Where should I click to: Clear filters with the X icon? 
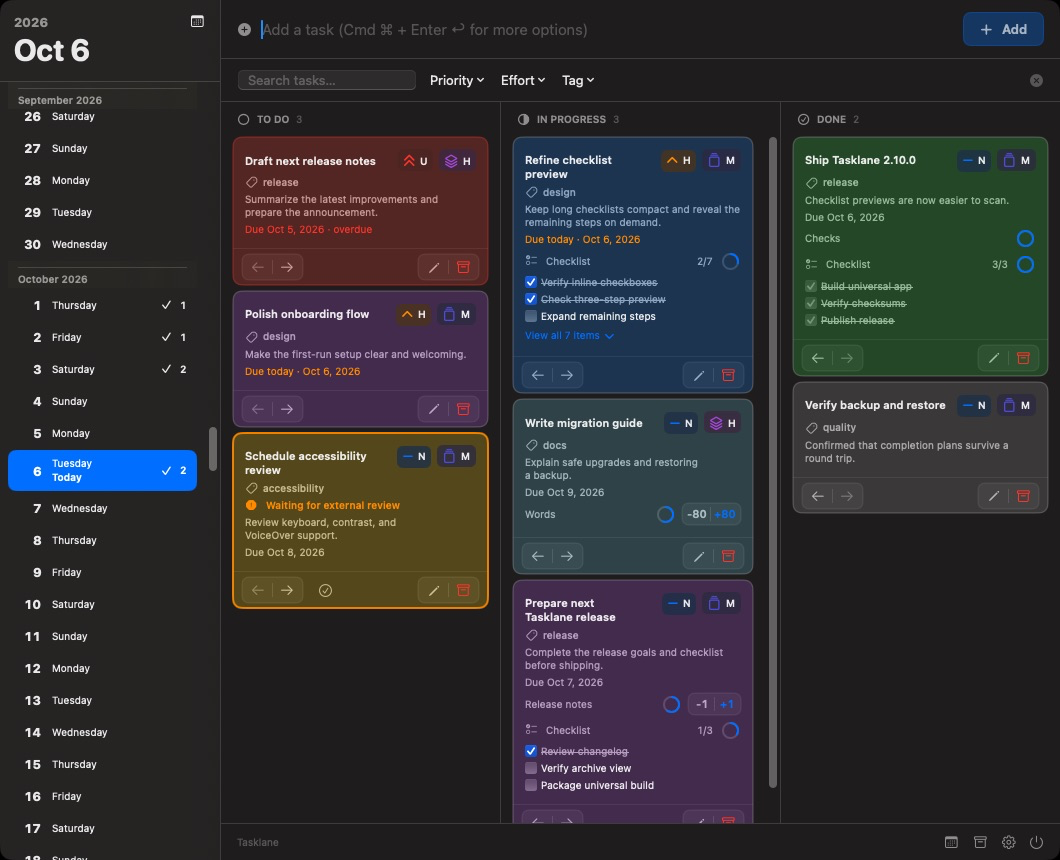pyautogui.click(x=1036, y=80)
